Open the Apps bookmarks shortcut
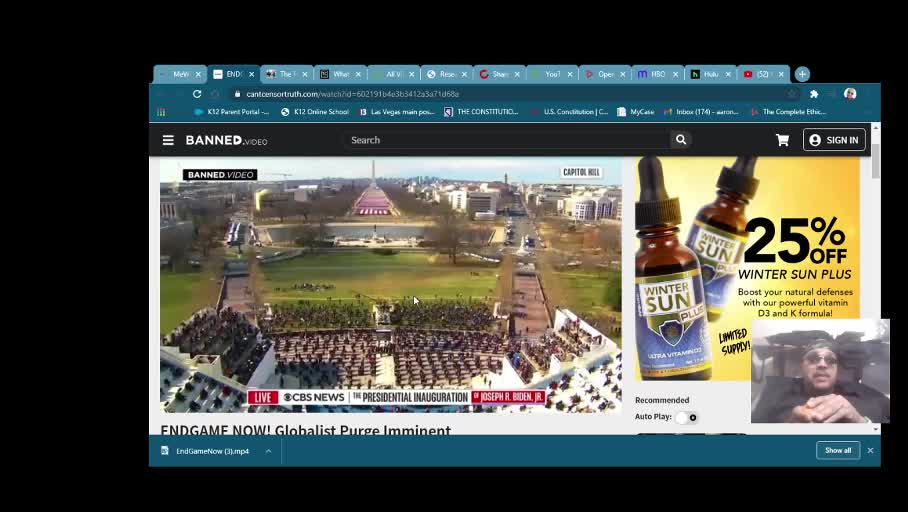The width and height of the screenshot is (908, 512). (162, 112)
